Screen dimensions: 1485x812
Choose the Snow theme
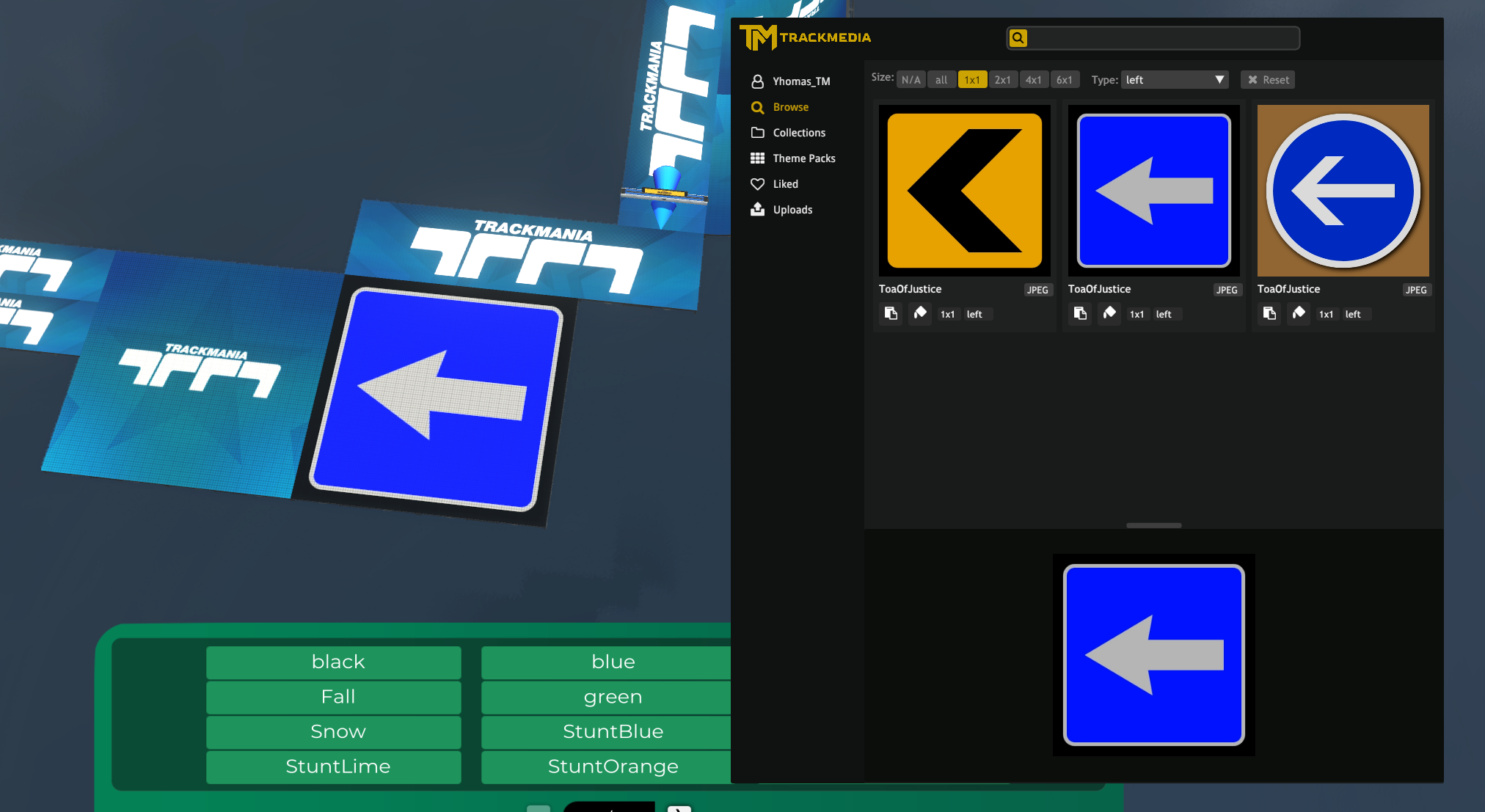(336, 731)
